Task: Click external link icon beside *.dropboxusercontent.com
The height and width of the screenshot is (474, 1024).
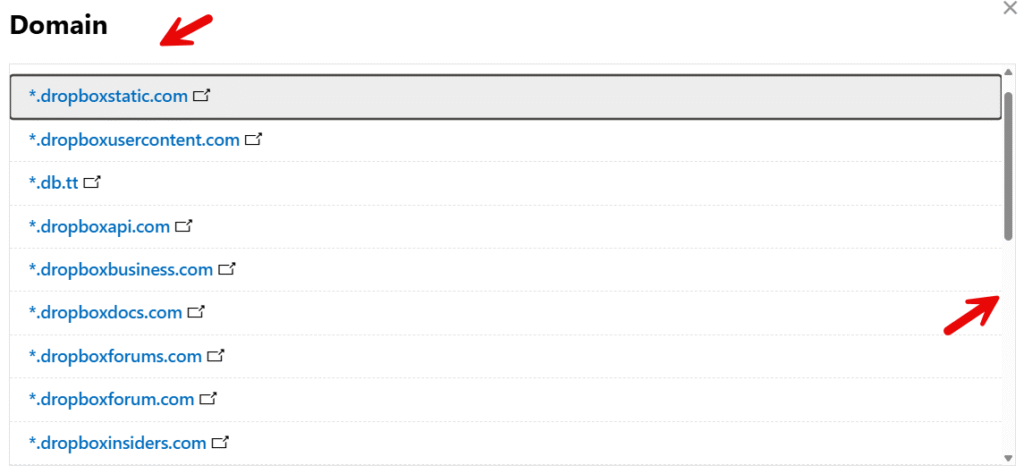Action: (253, 140)
